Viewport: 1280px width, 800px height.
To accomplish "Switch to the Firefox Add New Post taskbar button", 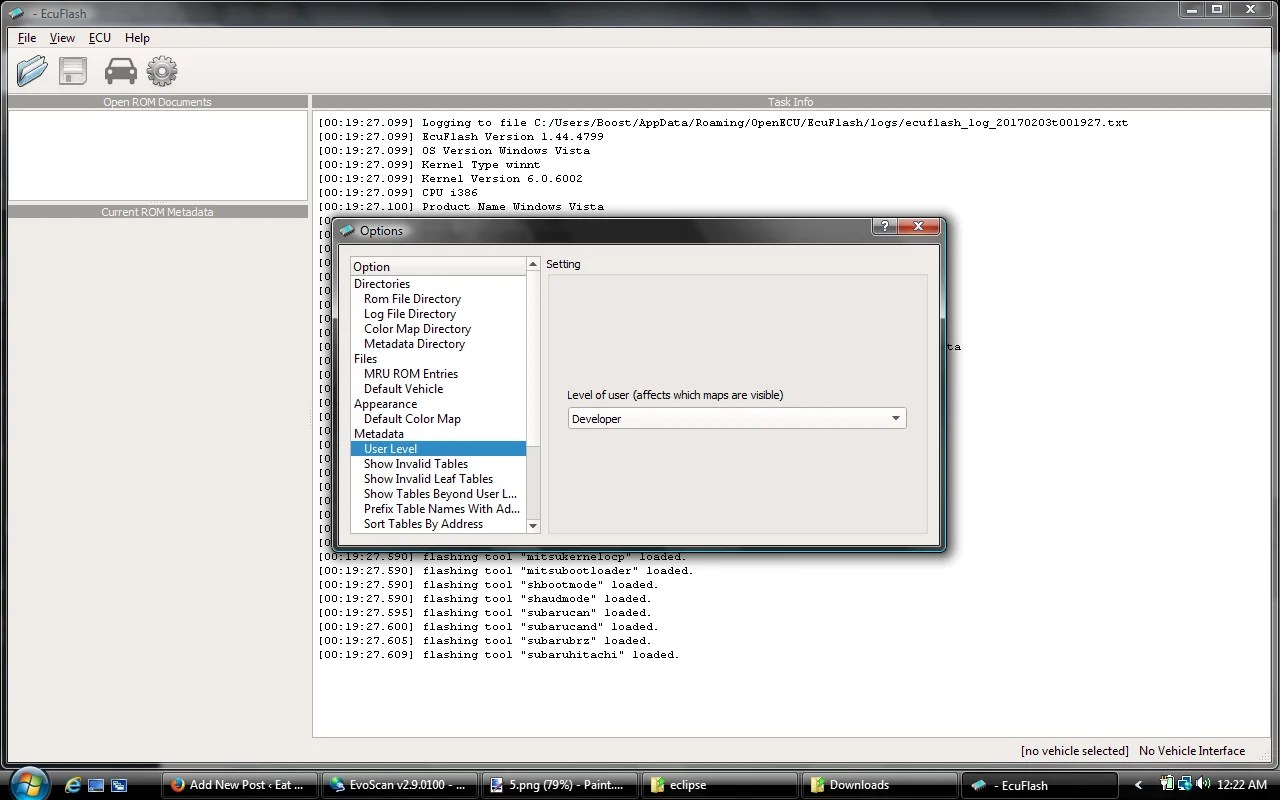I will 240,785.
